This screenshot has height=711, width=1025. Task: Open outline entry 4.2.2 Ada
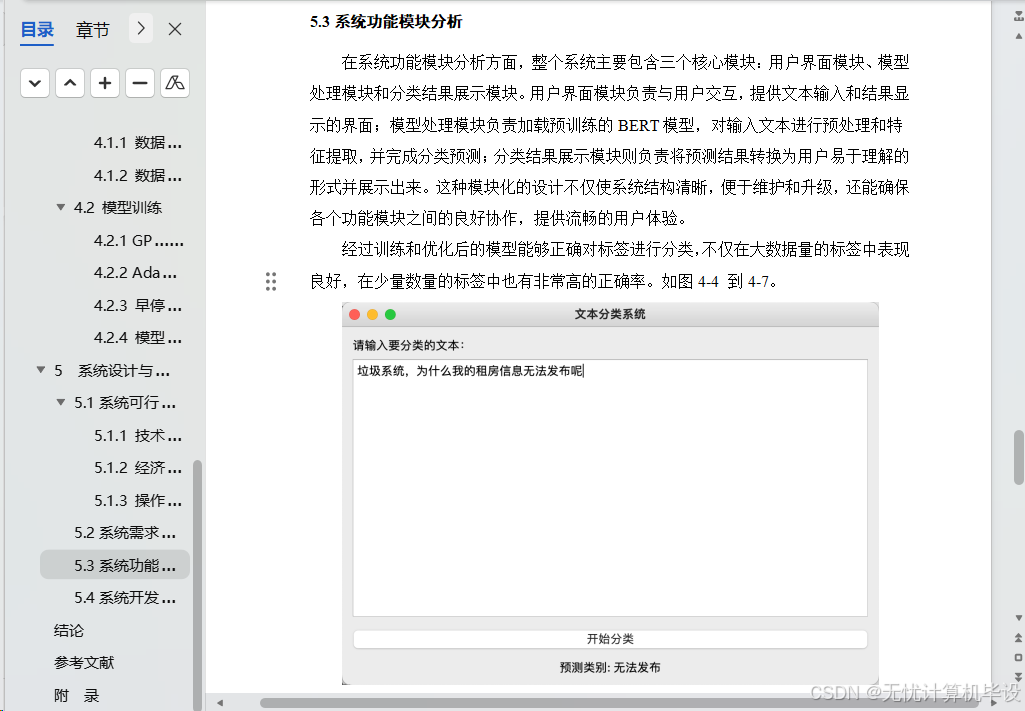(x=135, y=273)
